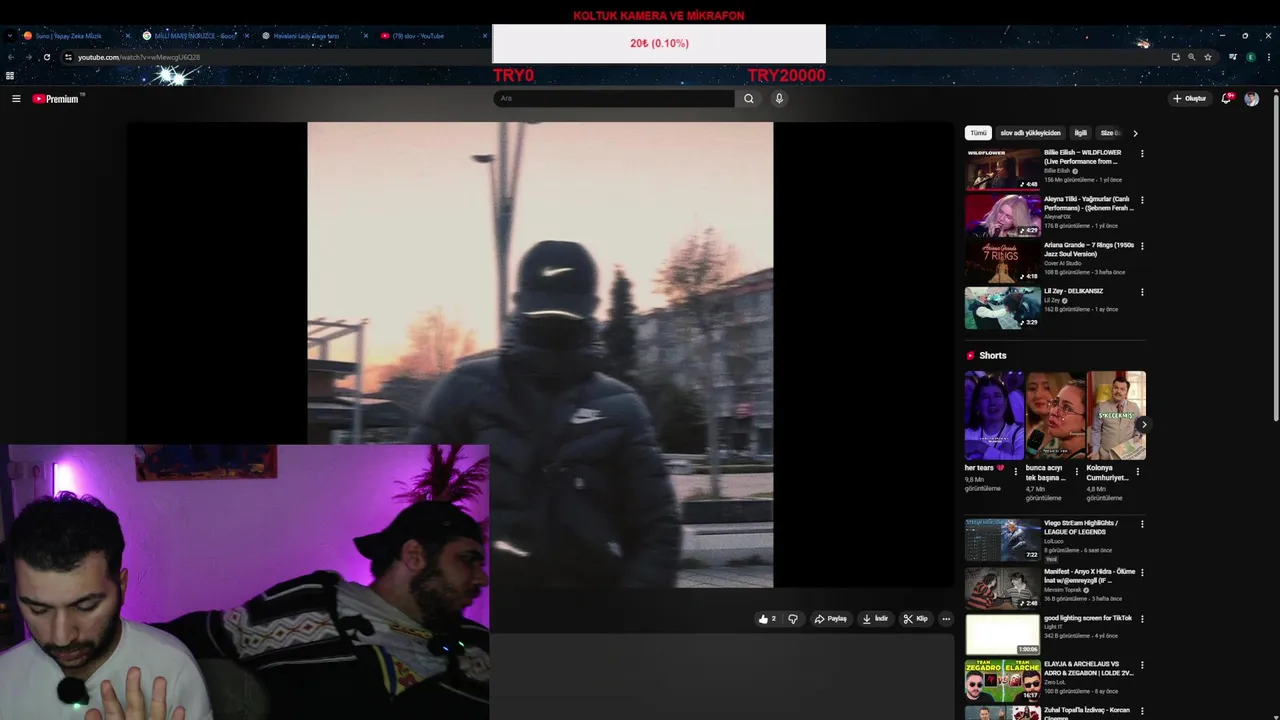Click the main video player
1280x720 pixels.
540,355
